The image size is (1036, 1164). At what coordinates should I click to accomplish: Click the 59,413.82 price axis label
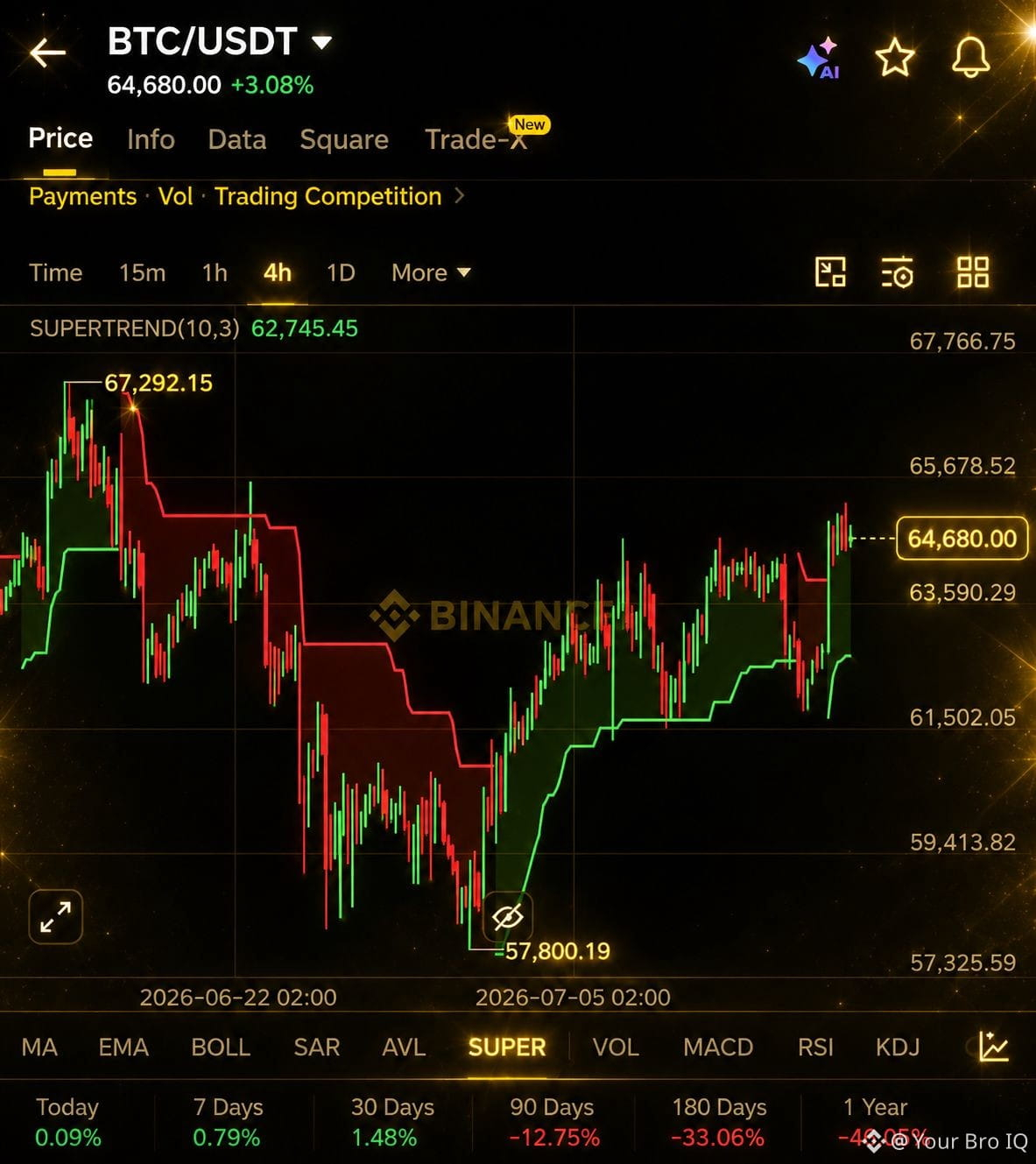(962, 842)
